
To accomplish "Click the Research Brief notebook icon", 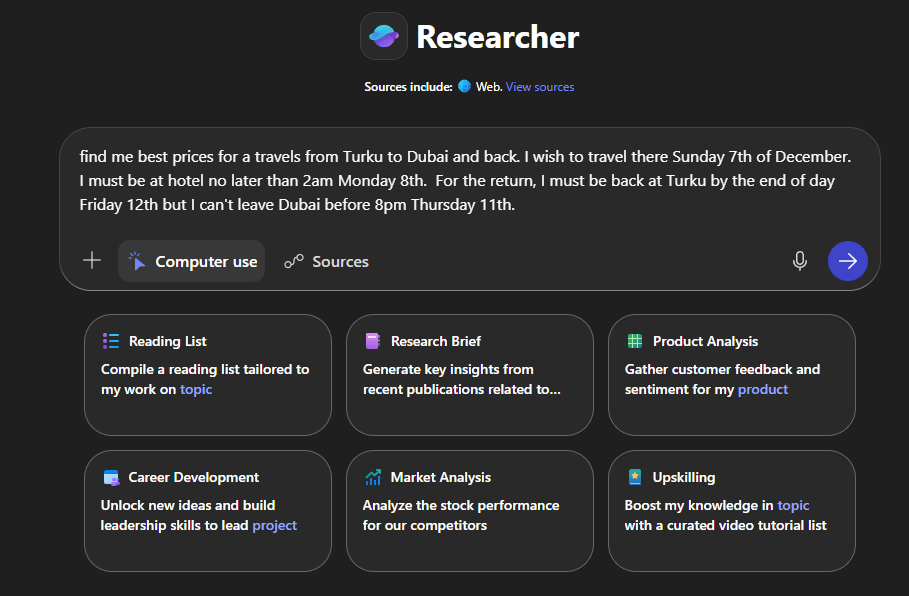I will pos(373,341).
